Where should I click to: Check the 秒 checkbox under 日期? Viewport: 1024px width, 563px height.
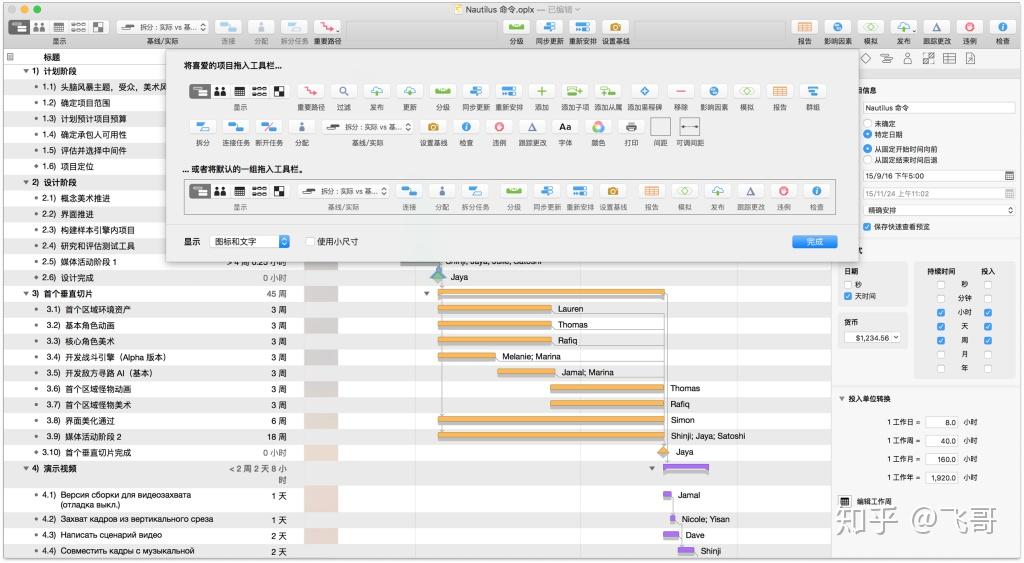click(848, 284)
